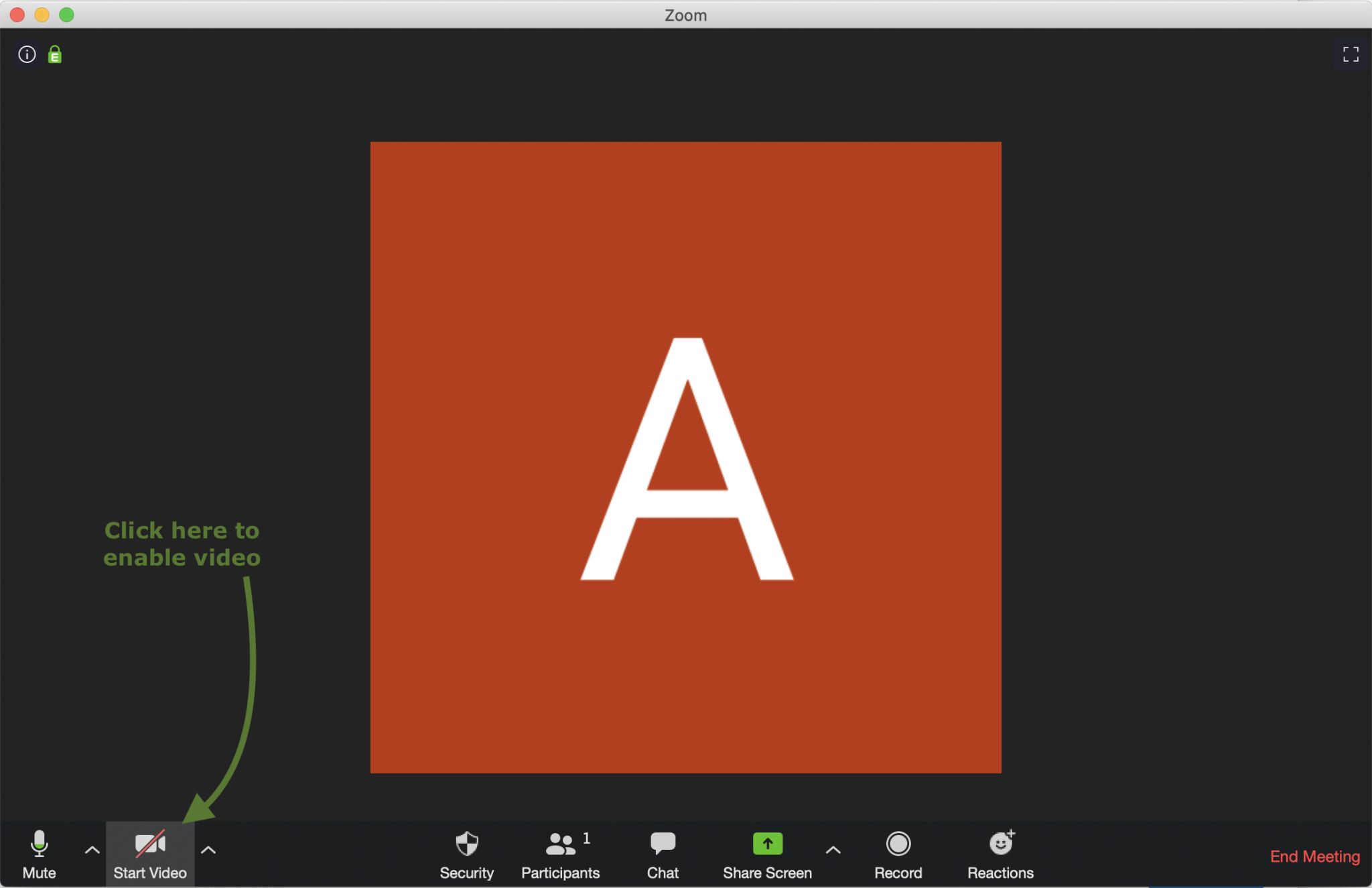Viewport: 1372px width, 888px height.
Task: Click the Participants label in toolbar
Action: pyautogui.click(x=561, y=873)
